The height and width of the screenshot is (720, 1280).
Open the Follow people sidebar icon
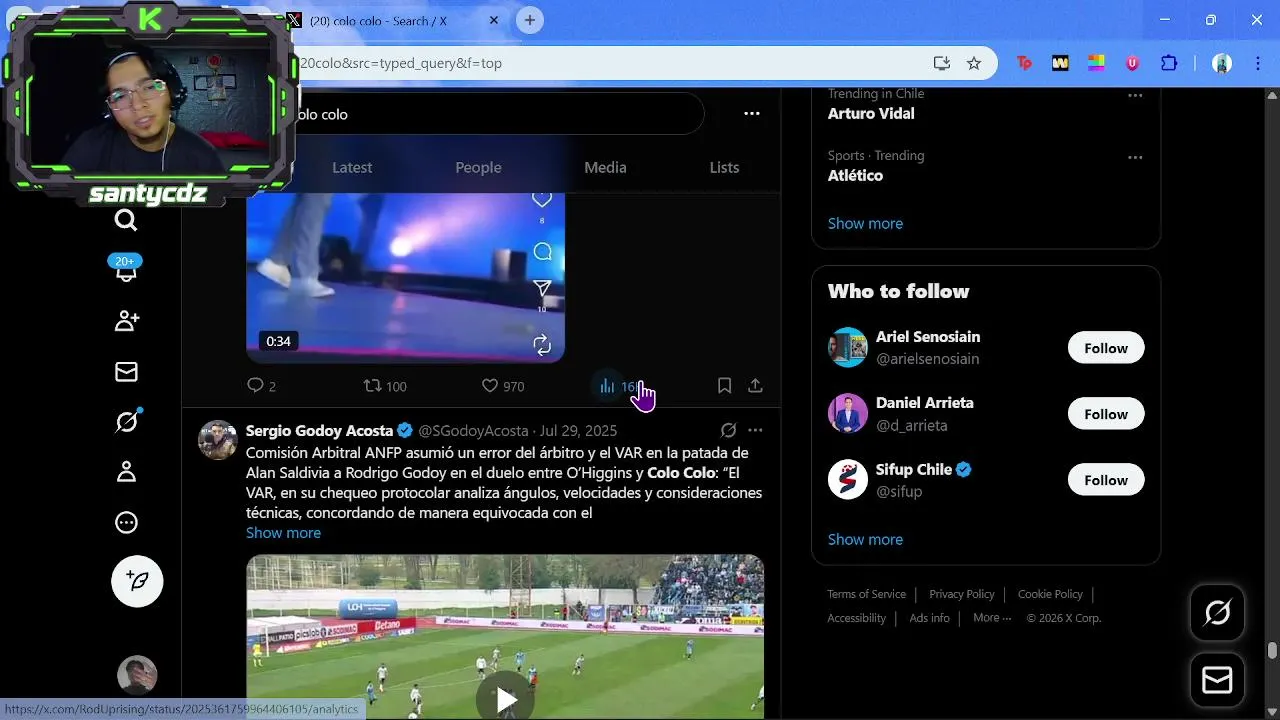click(x=127, y=321)
